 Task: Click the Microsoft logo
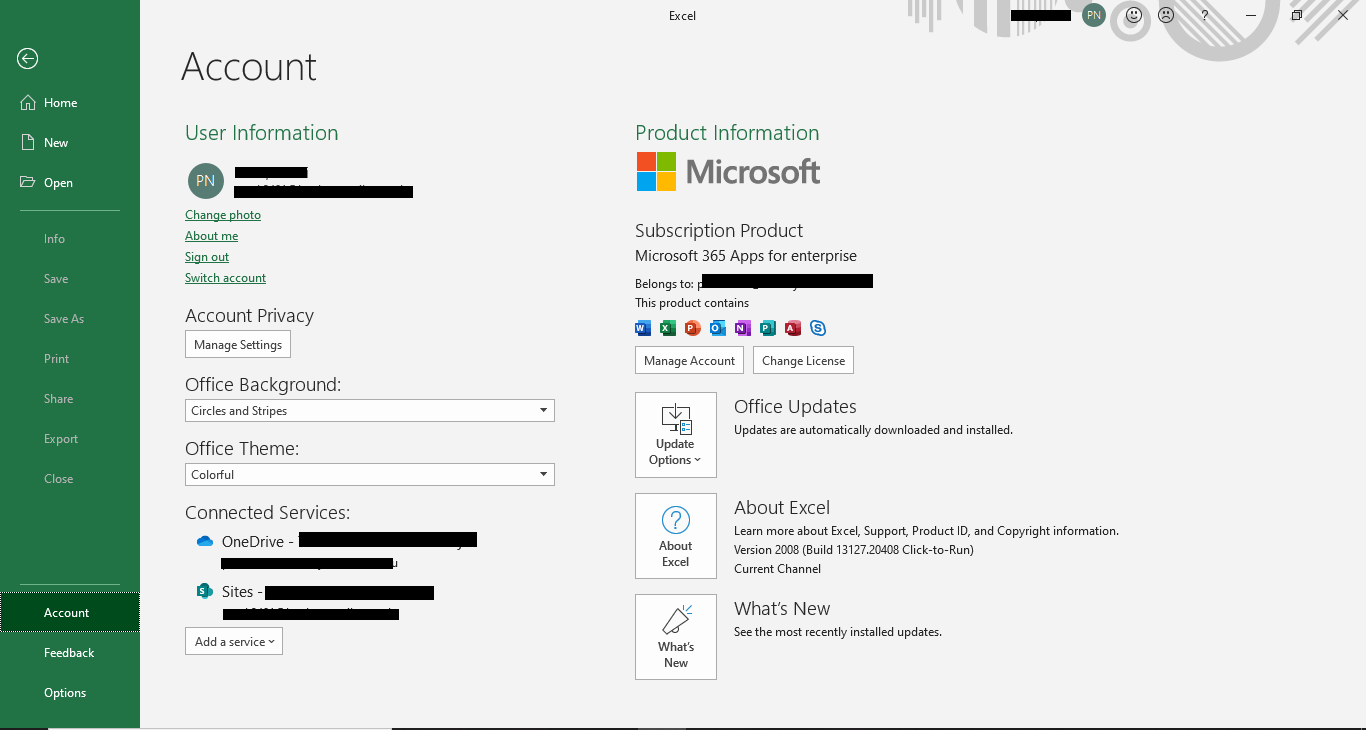pos(728,172)
